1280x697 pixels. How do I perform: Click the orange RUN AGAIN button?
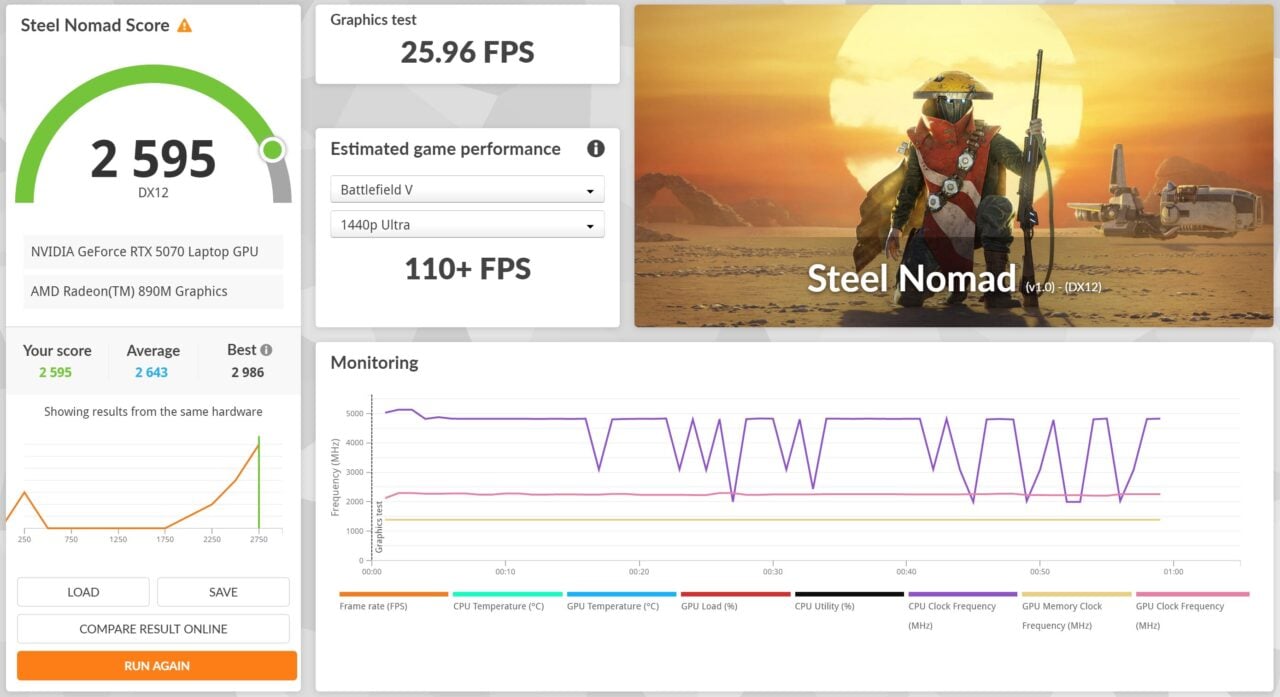click(x=157, y=666)
